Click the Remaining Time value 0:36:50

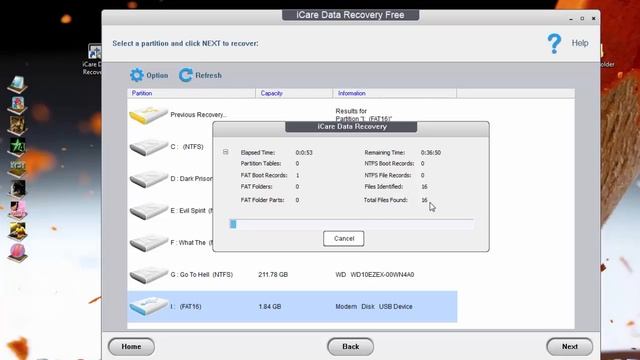(x=431, y=153)
